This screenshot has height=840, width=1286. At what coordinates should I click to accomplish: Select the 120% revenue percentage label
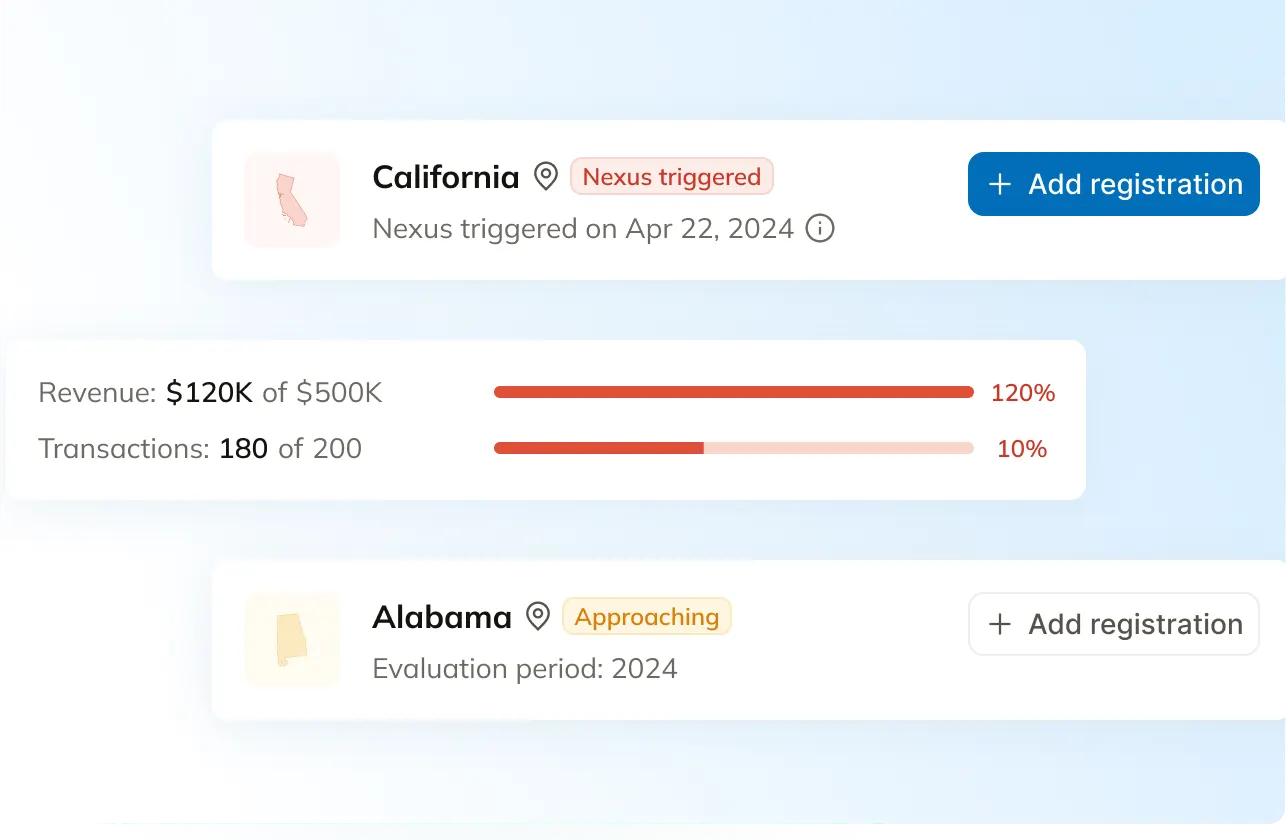click(1022, 393)
